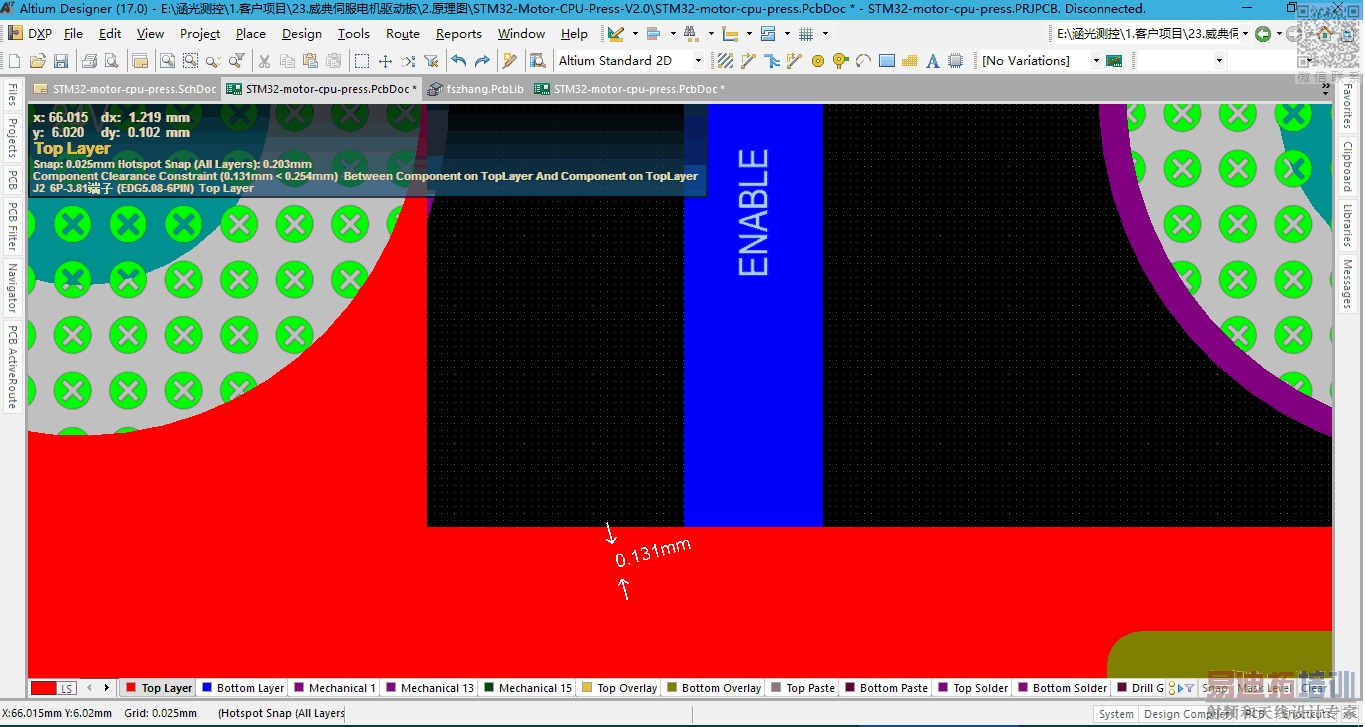Viewport: 1365px width, 727px height.
Task: Open the Navigator side panel
Action: (x=12, y=288)
